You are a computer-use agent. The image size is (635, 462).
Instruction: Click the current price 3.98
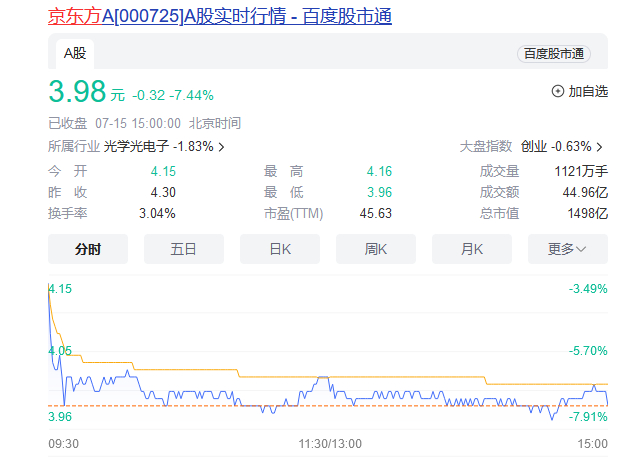[77, 91]
